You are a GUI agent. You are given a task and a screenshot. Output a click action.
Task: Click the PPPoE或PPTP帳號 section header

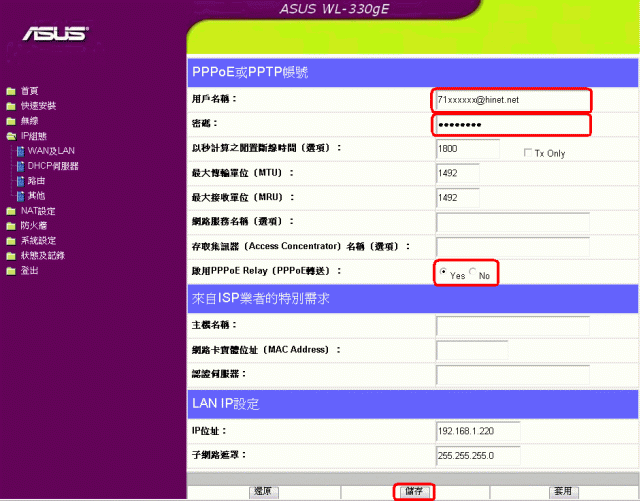413,72
